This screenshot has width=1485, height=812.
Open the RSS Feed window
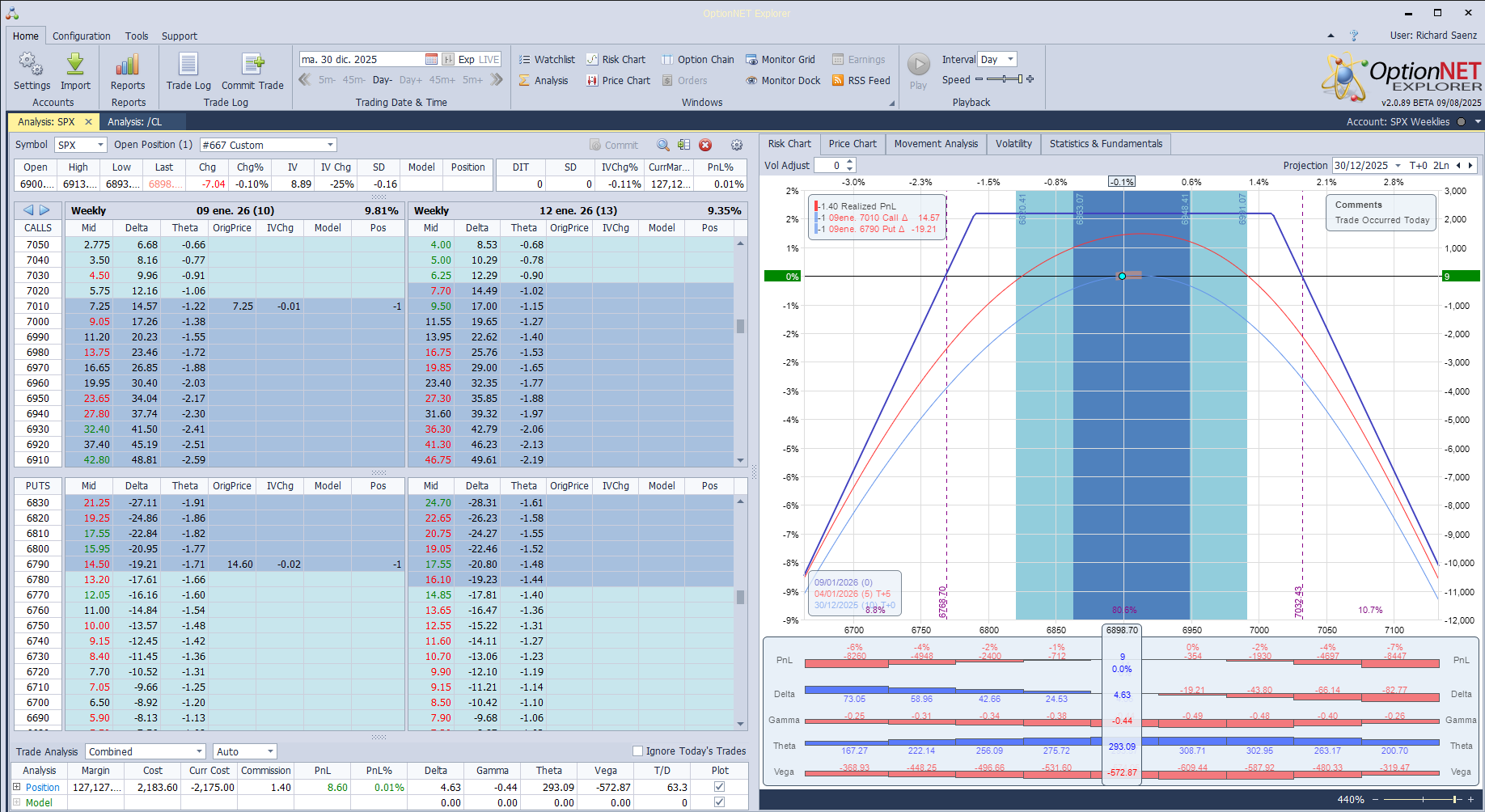[x=861, y=81]
